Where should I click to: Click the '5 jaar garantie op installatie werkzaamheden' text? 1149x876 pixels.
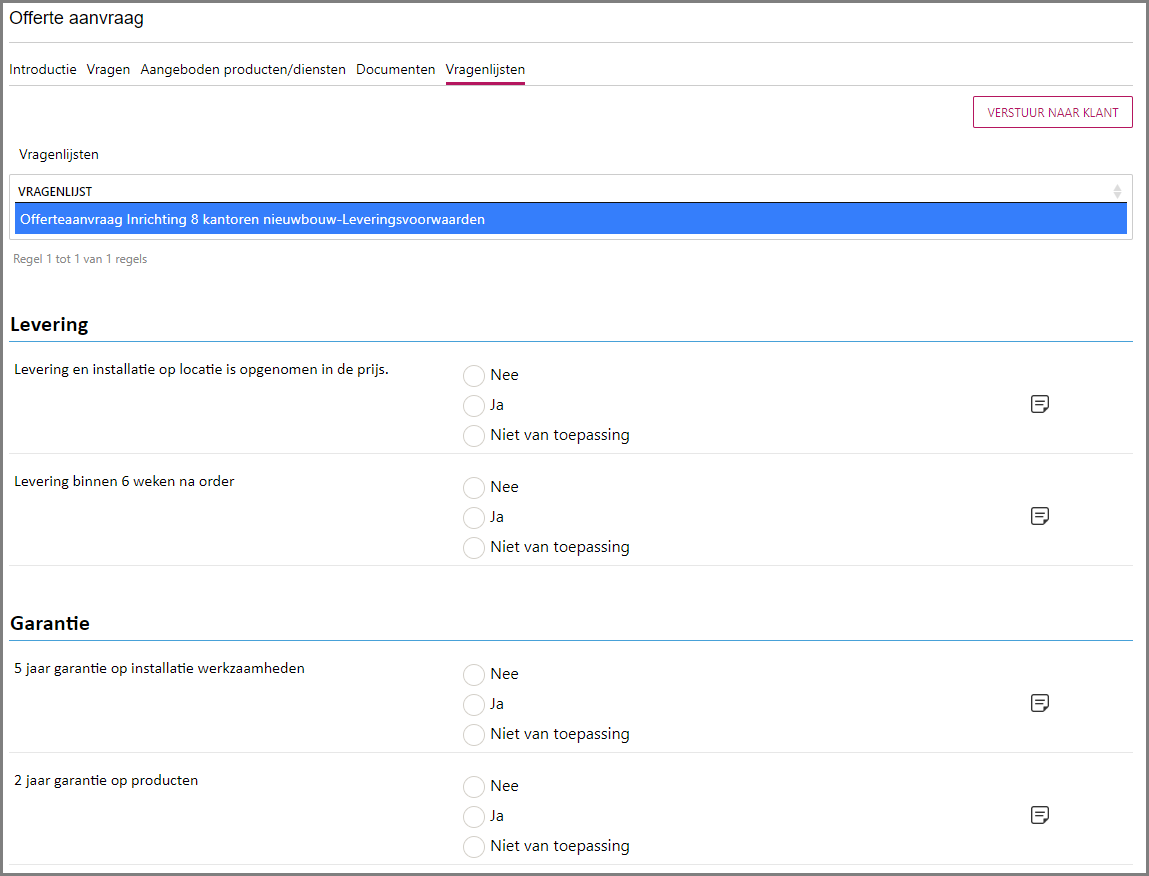(159, 669)
